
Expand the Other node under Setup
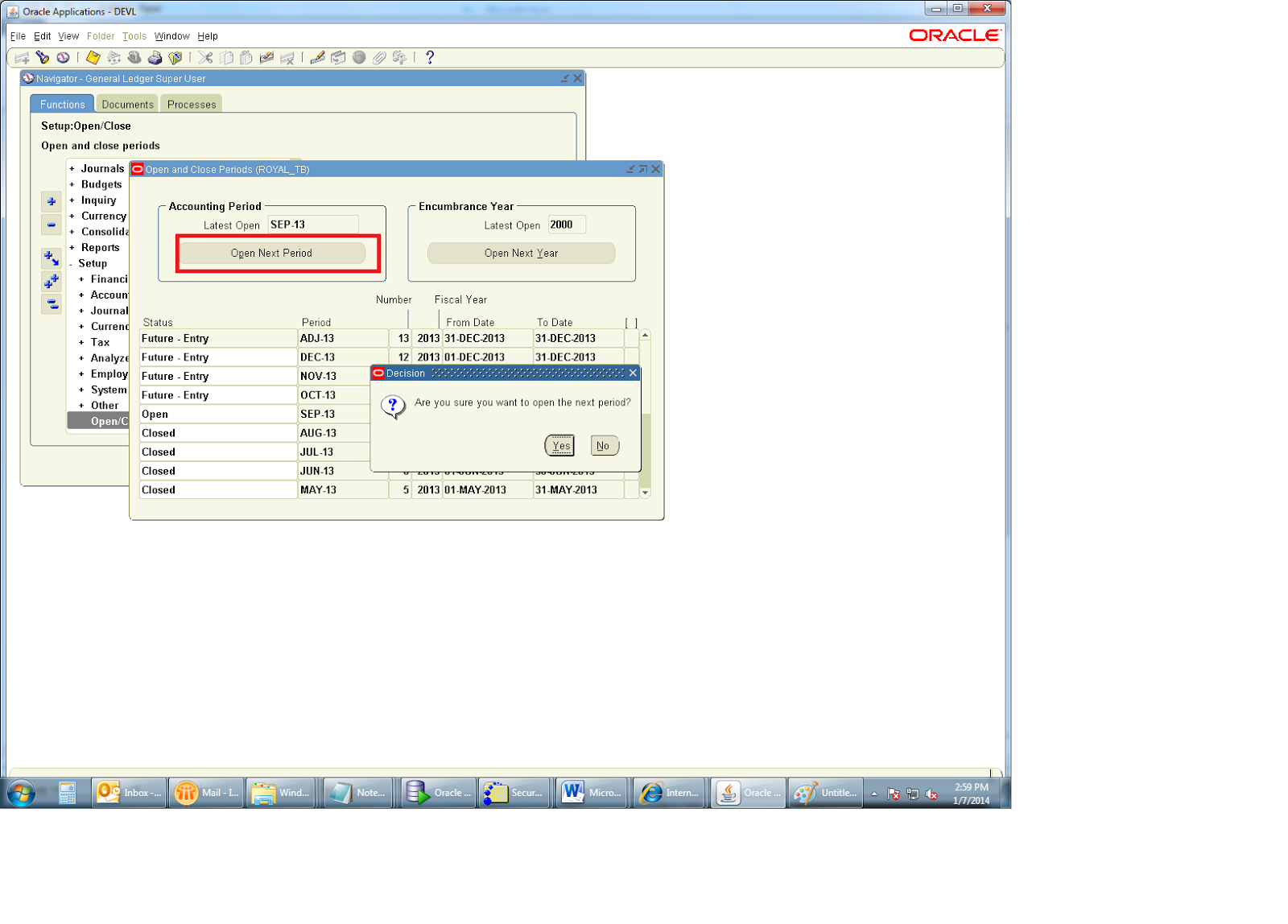[x=81, y=406]
